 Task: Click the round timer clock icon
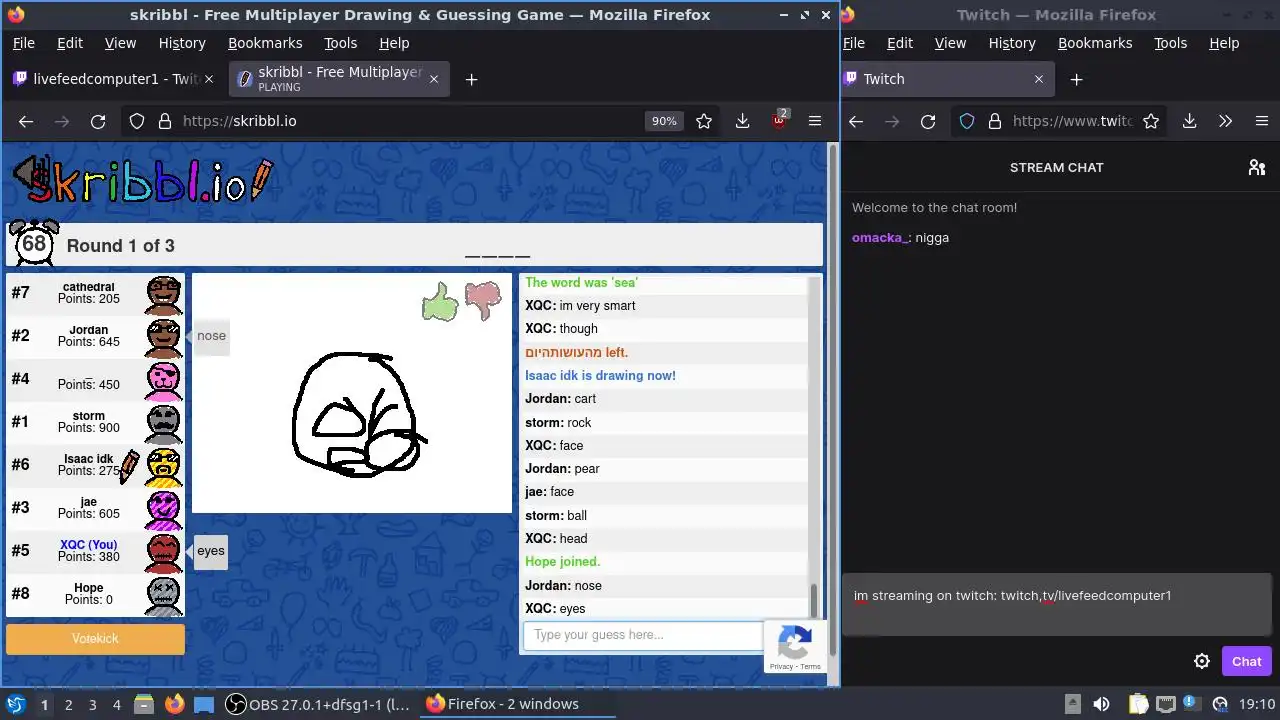click(33, 243)
